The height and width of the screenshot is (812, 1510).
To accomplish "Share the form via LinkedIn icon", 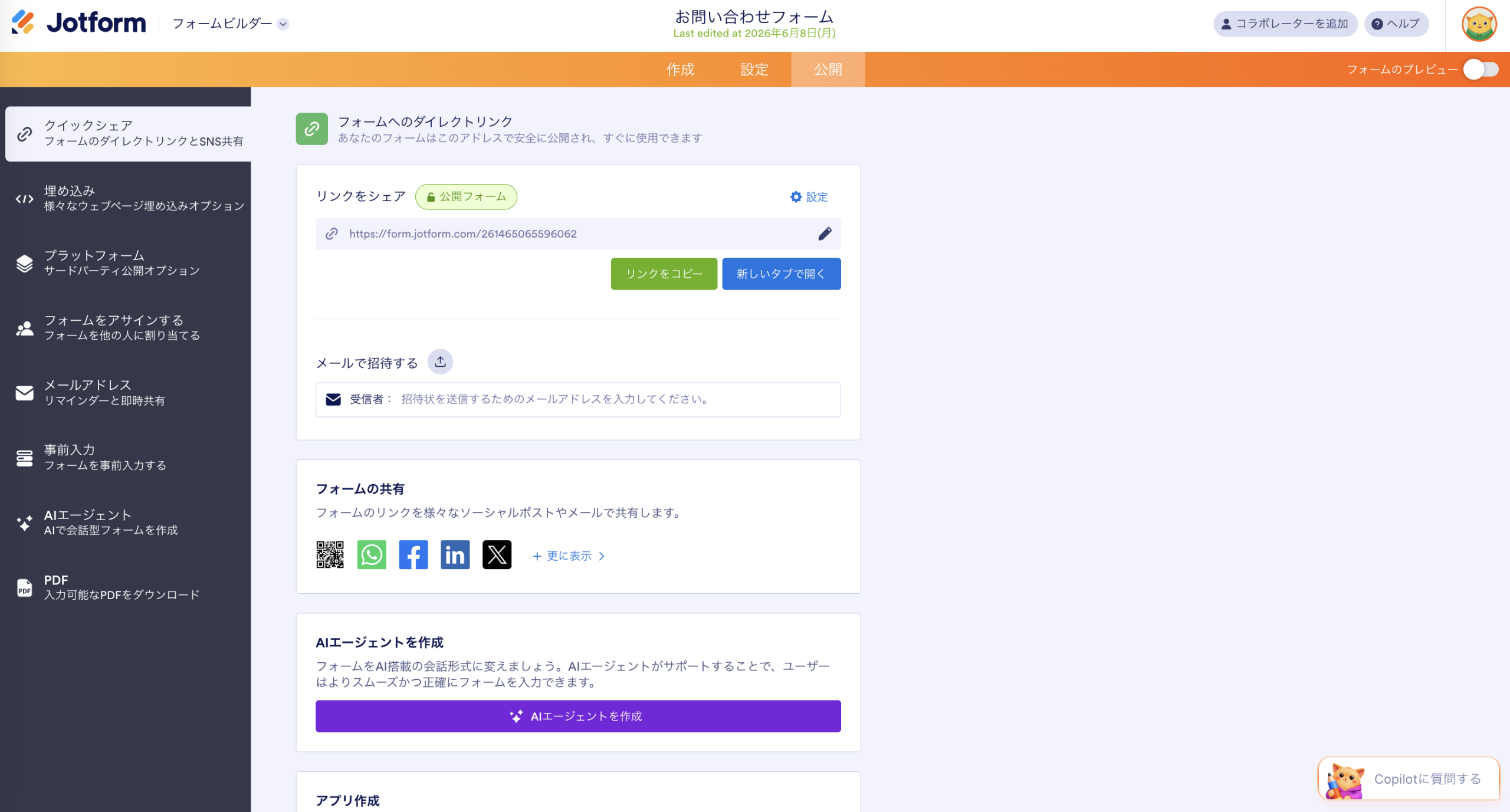I will tap(455, 555).
